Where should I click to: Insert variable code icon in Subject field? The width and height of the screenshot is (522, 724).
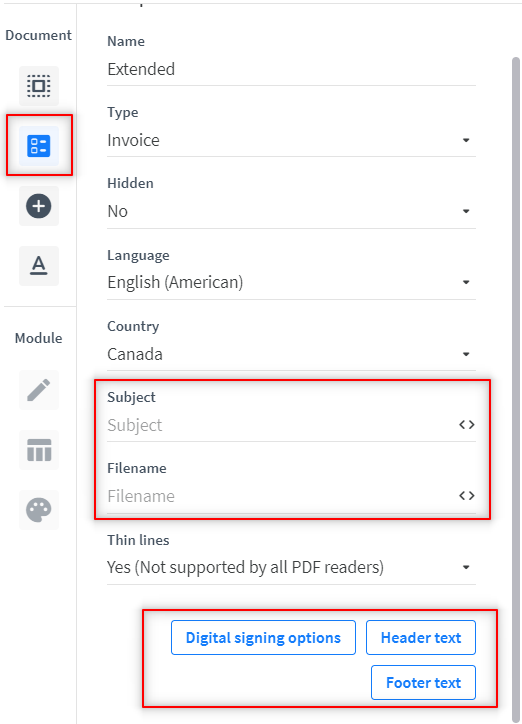467,424
